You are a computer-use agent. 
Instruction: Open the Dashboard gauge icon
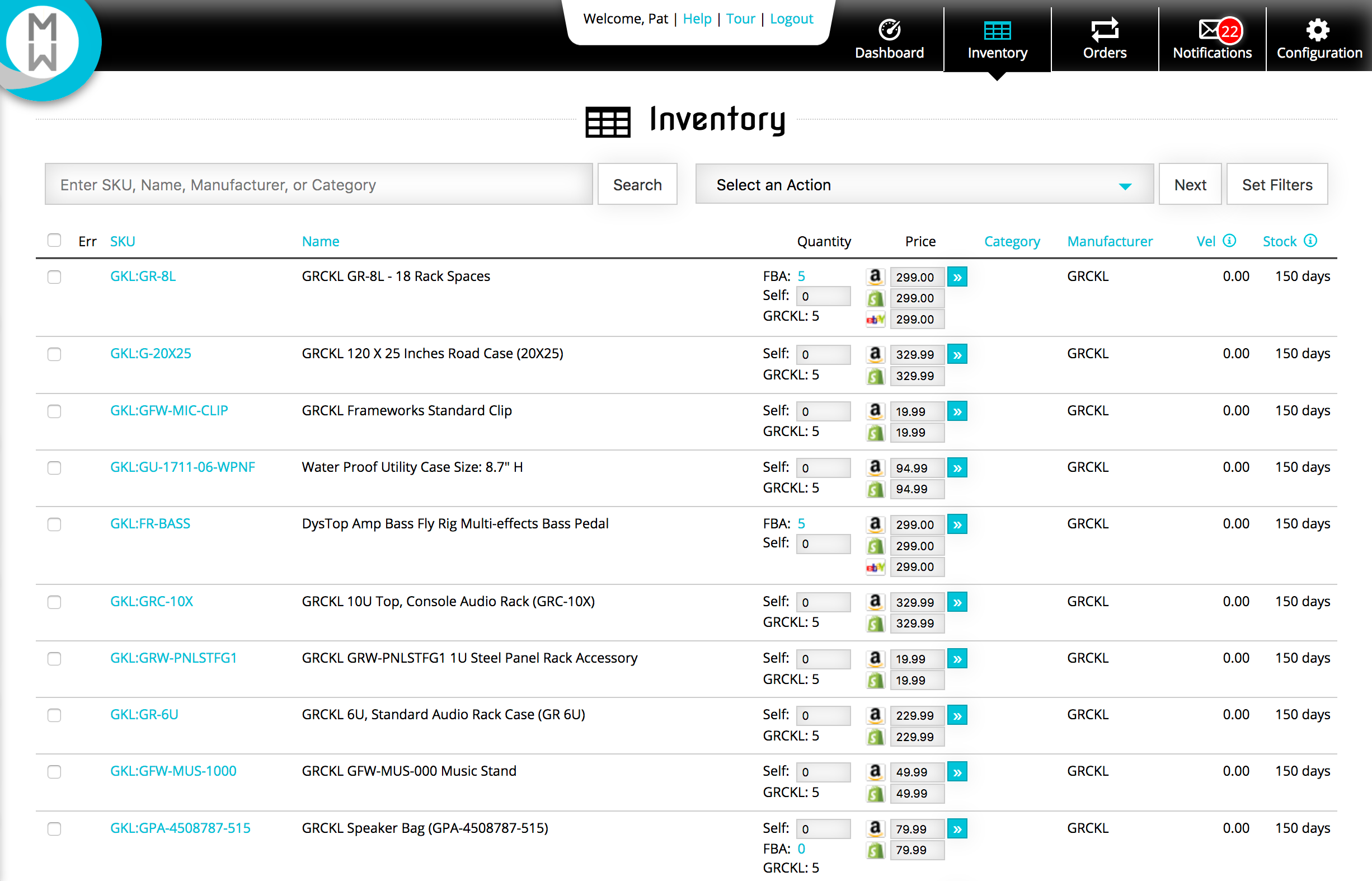(x=889, y=30)
